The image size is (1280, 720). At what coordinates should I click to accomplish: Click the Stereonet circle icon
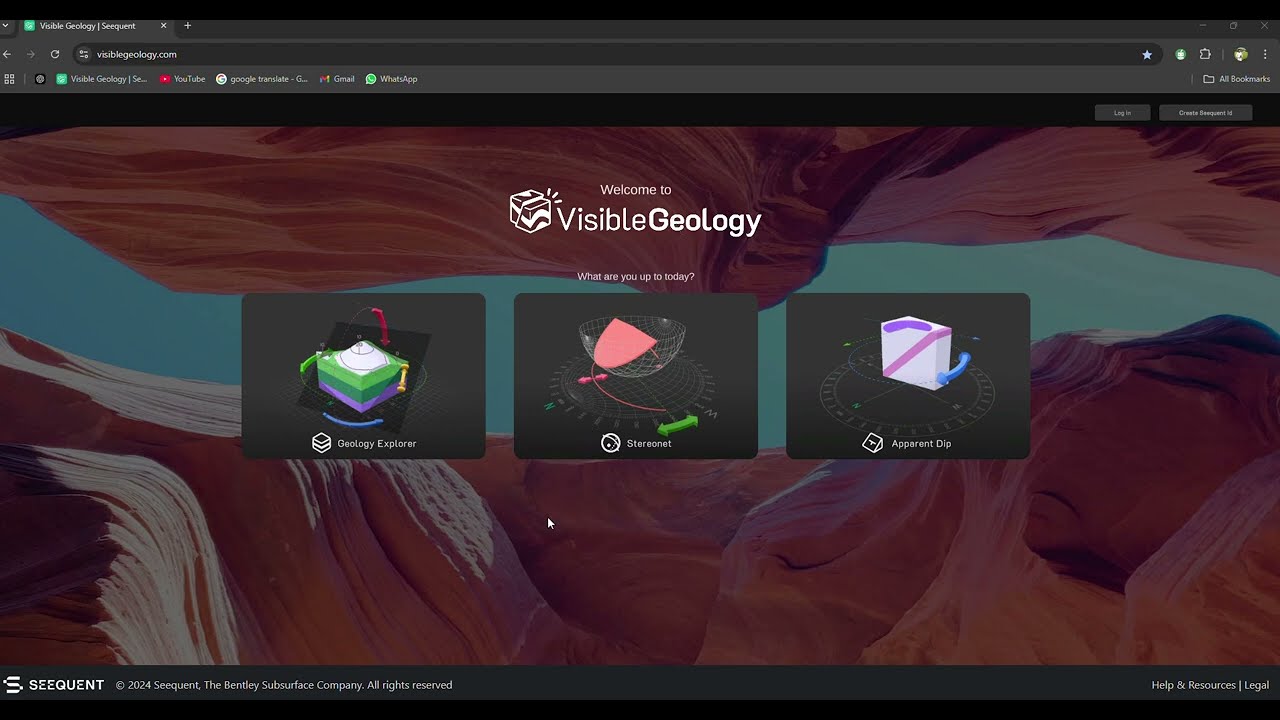pos(610,443)
